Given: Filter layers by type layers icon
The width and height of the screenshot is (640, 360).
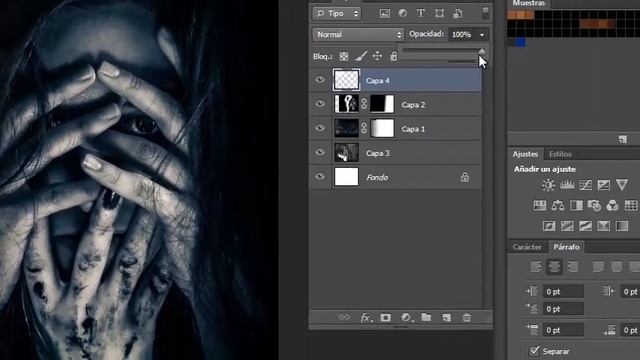Looking at the screenshot, I should (x=421, y=13).
